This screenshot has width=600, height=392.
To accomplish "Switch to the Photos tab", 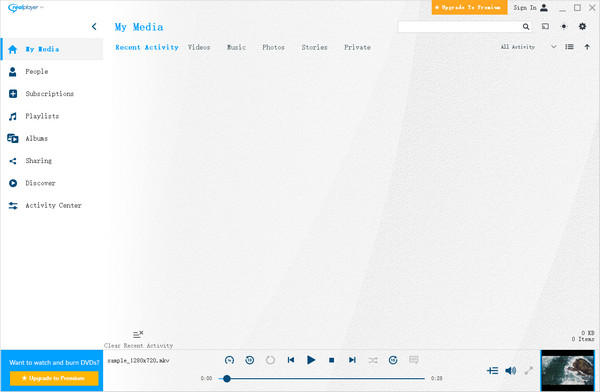I will pos(273,47).
